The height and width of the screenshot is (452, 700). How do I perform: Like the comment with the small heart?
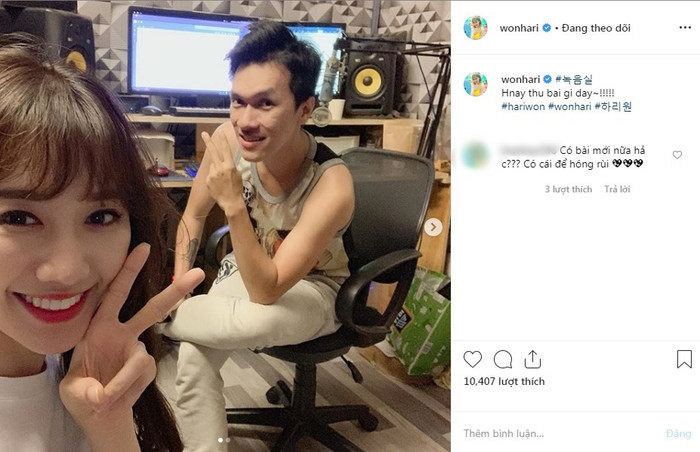tap(677, 155)
